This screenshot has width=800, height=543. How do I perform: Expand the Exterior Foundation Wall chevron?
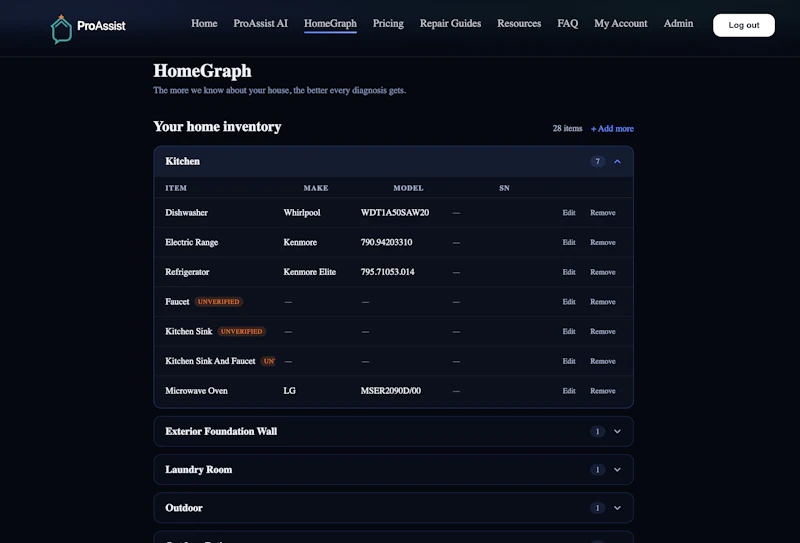[x=617, y=431]
